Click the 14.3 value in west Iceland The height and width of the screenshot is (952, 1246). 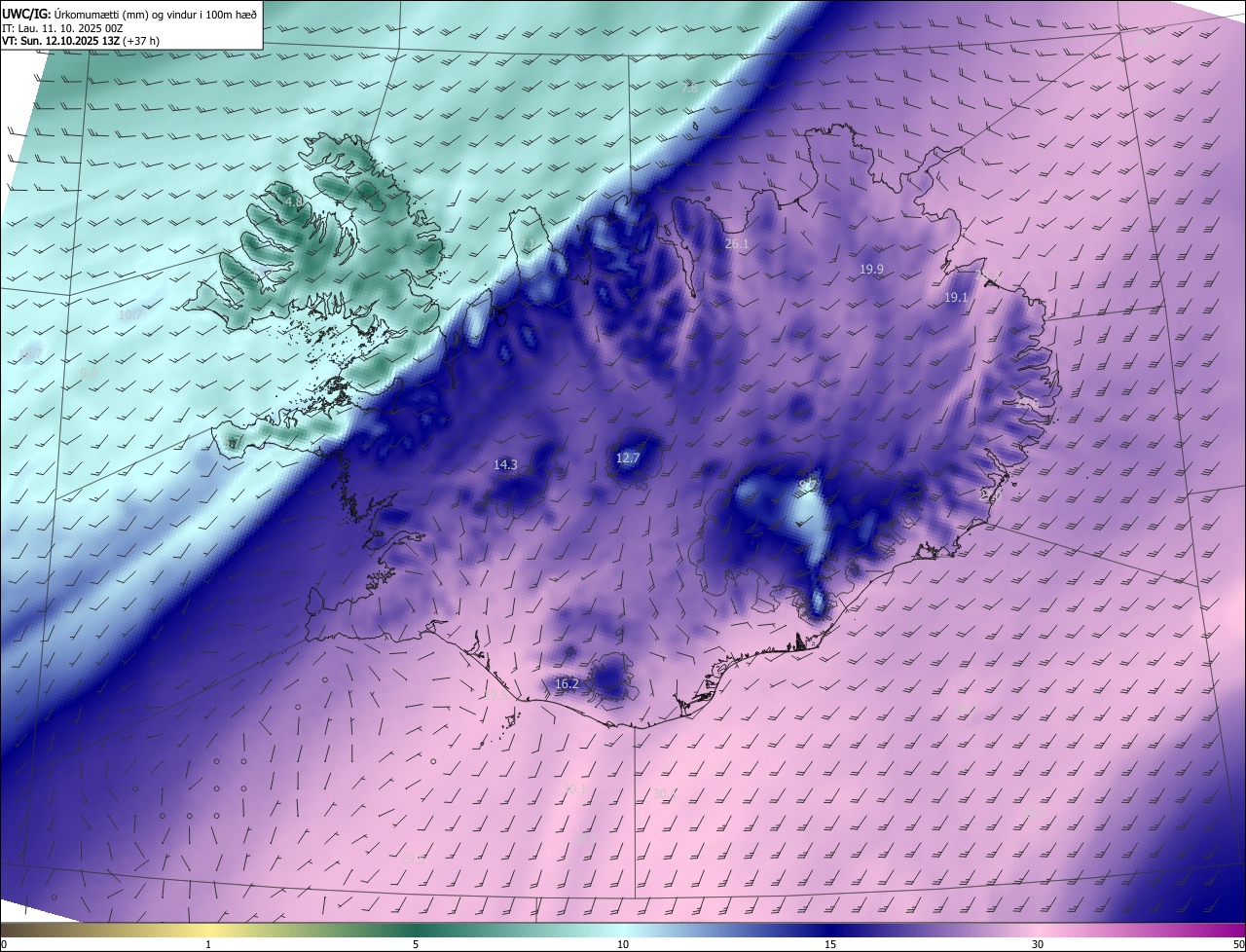coord(505,465)
